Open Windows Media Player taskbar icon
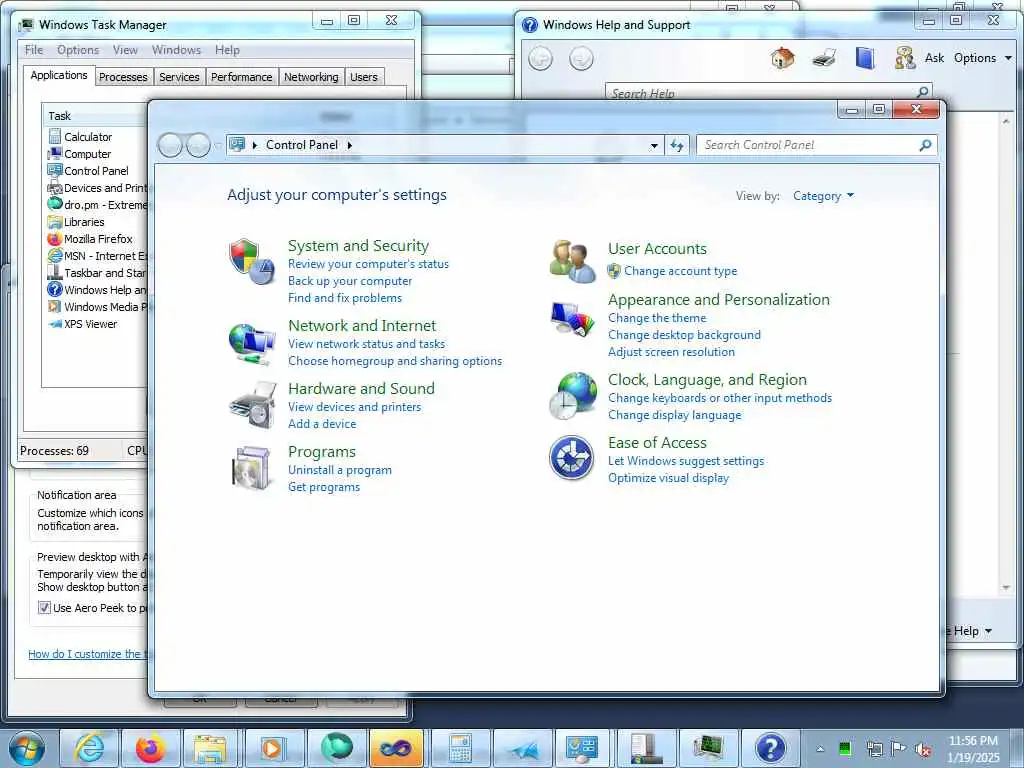 click(x=272, y=748)
